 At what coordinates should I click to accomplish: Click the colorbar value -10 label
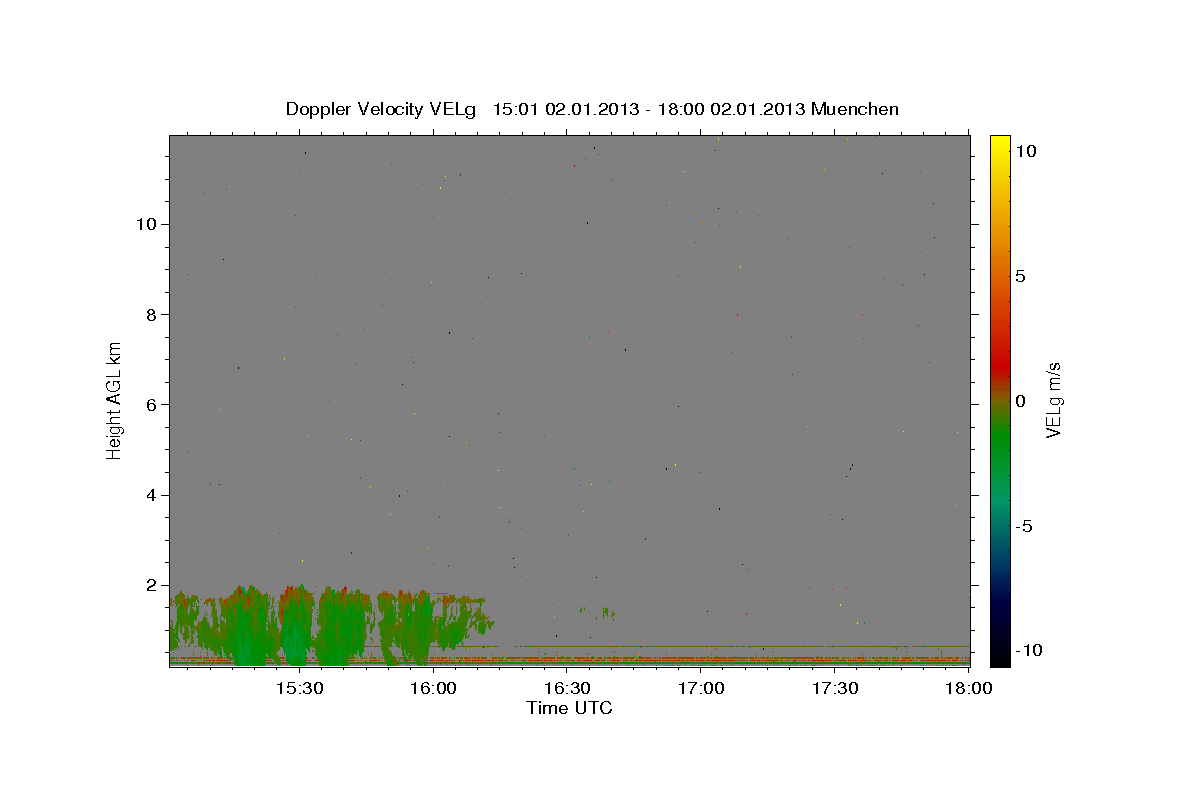[1029, 651]
